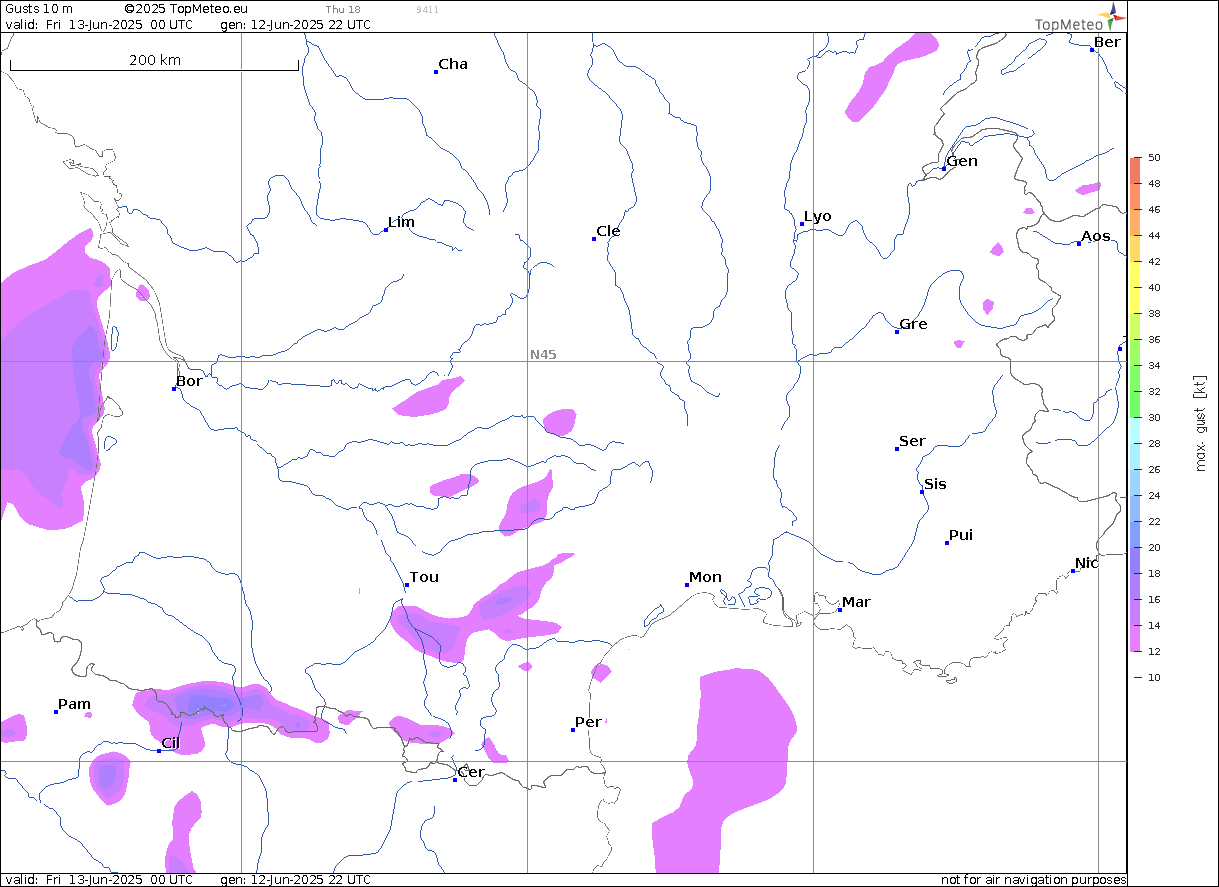Select the Gen city label

[x=962, y=161]
